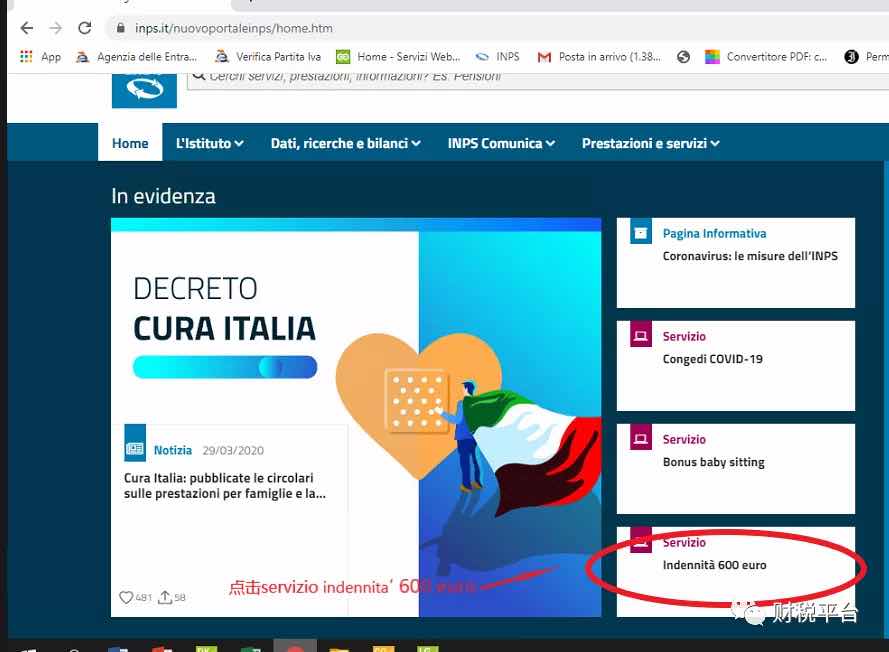Expand the L'Istituto menu
889x652 pixels.
(x=210, y=143)
